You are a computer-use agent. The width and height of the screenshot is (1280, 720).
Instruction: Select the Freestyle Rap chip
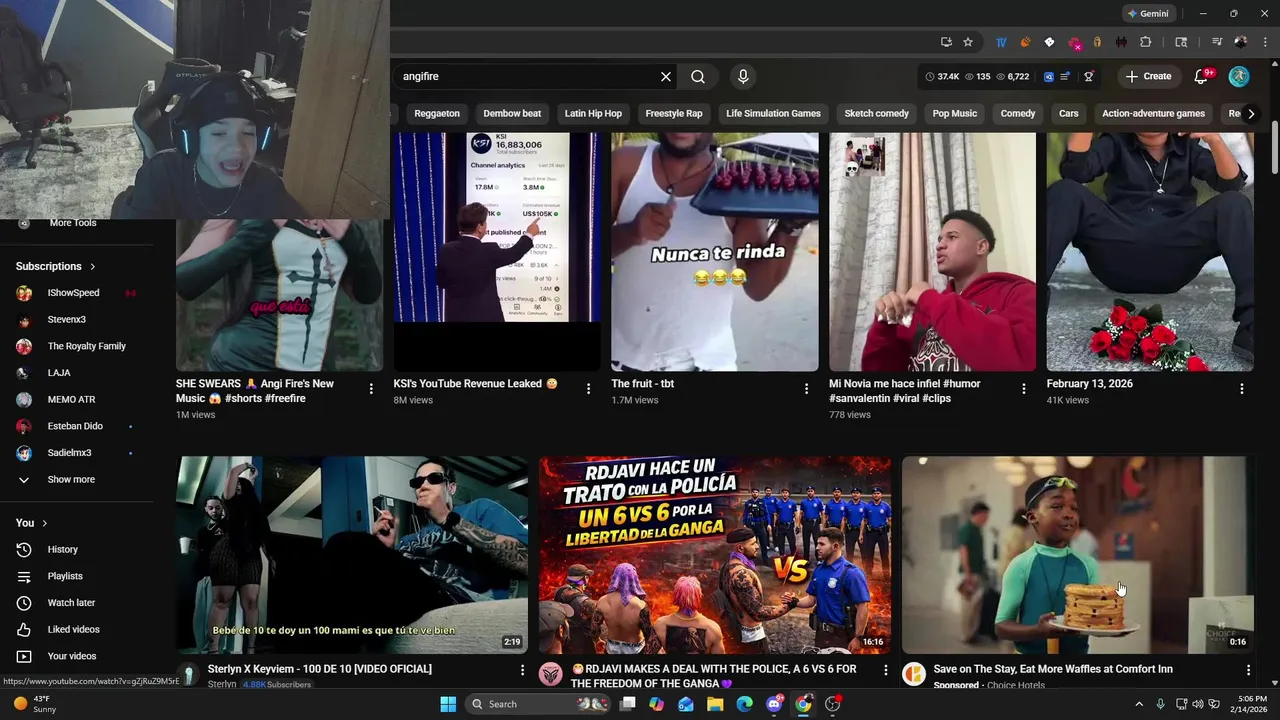click(674, 113)
